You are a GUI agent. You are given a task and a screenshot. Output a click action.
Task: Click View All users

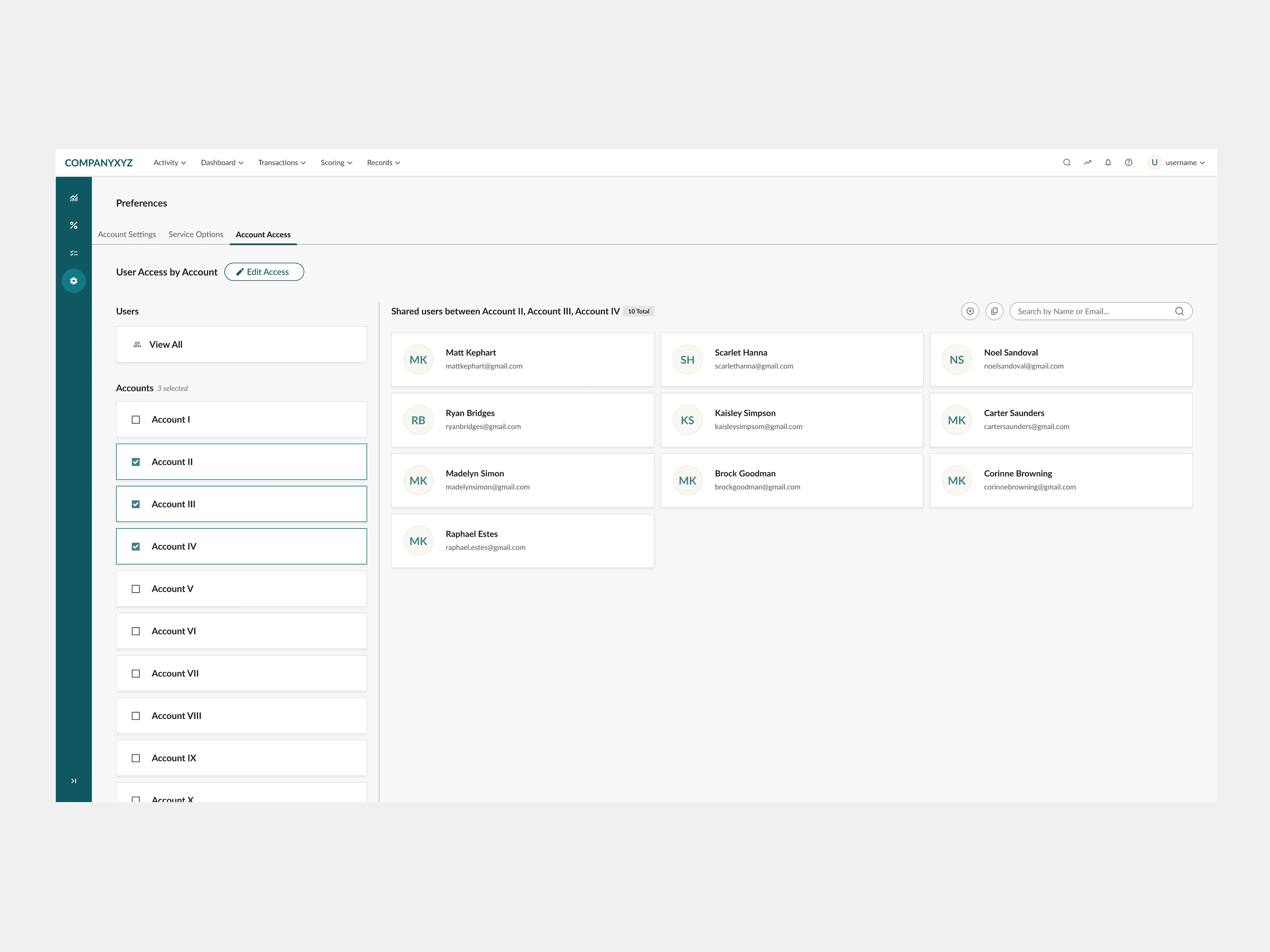pos(242,344)
